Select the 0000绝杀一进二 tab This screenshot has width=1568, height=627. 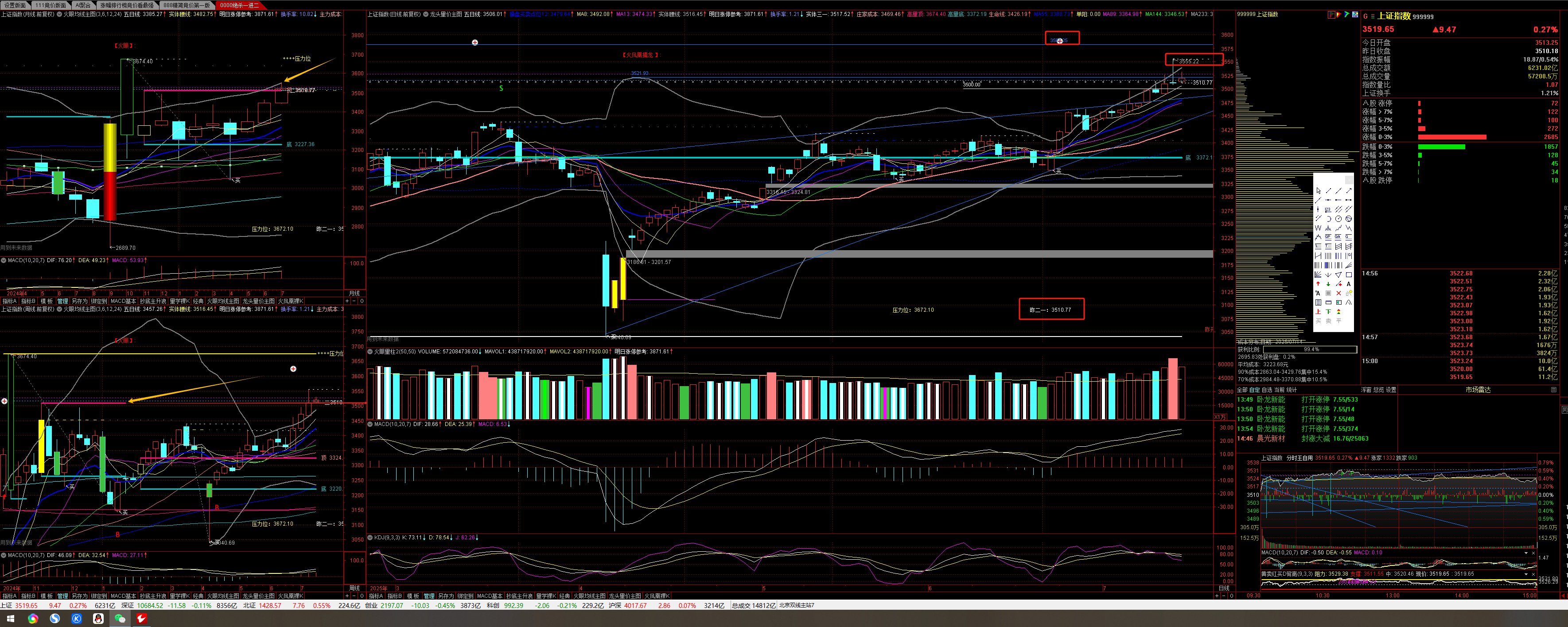(240, 5)
